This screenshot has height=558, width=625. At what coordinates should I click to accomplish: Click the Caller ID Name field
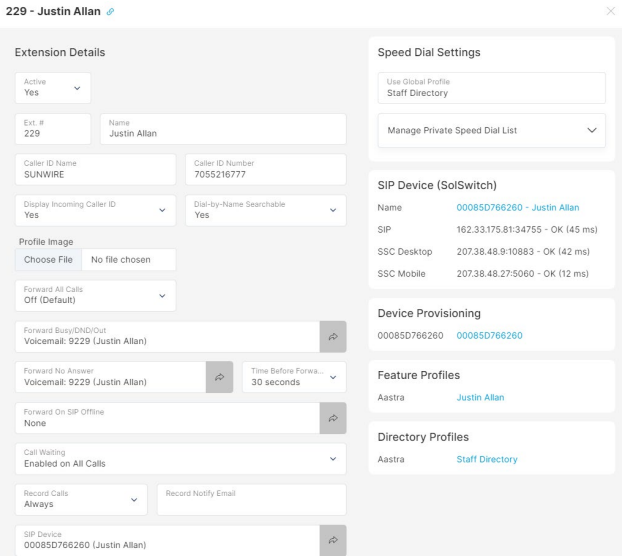95,170
